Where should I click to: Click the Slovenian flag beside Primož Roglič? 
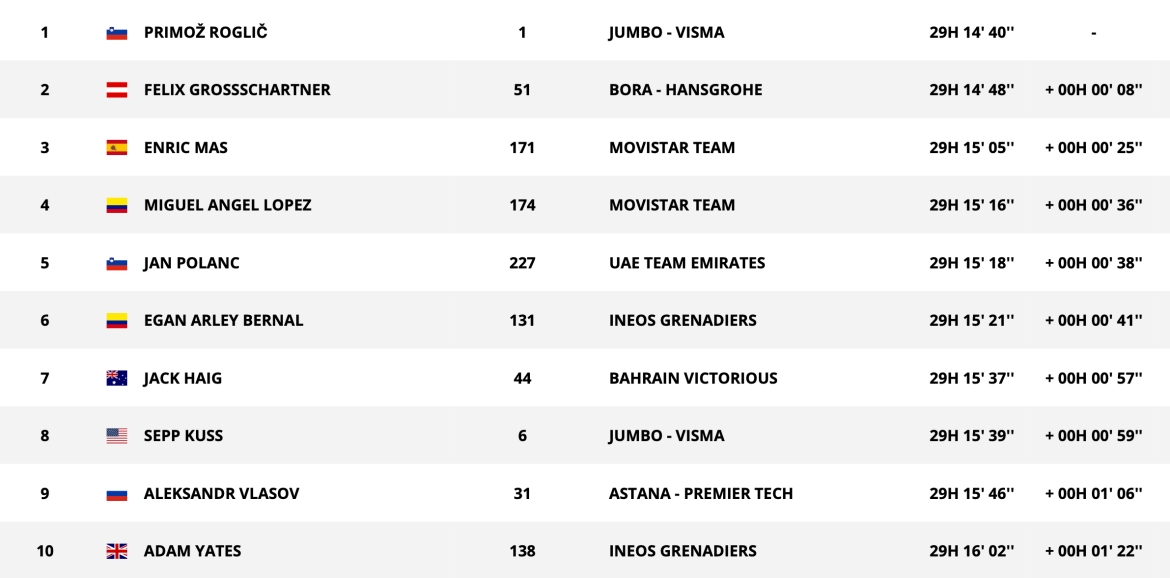click(116, 33)
